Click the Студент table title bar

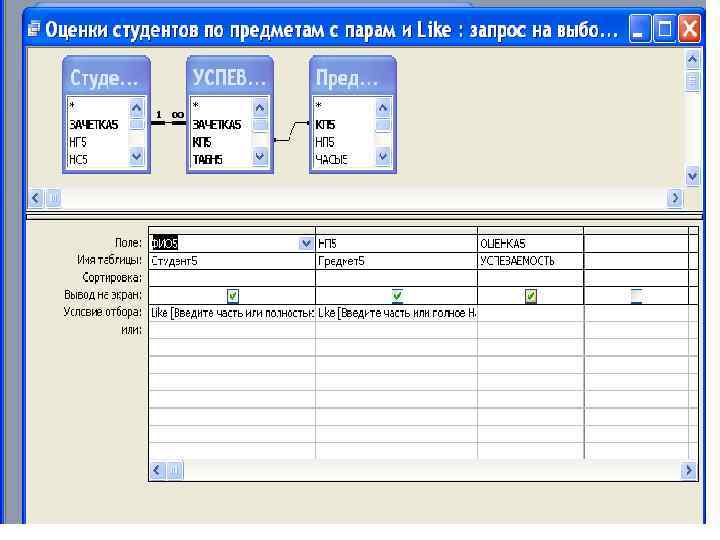106,78
